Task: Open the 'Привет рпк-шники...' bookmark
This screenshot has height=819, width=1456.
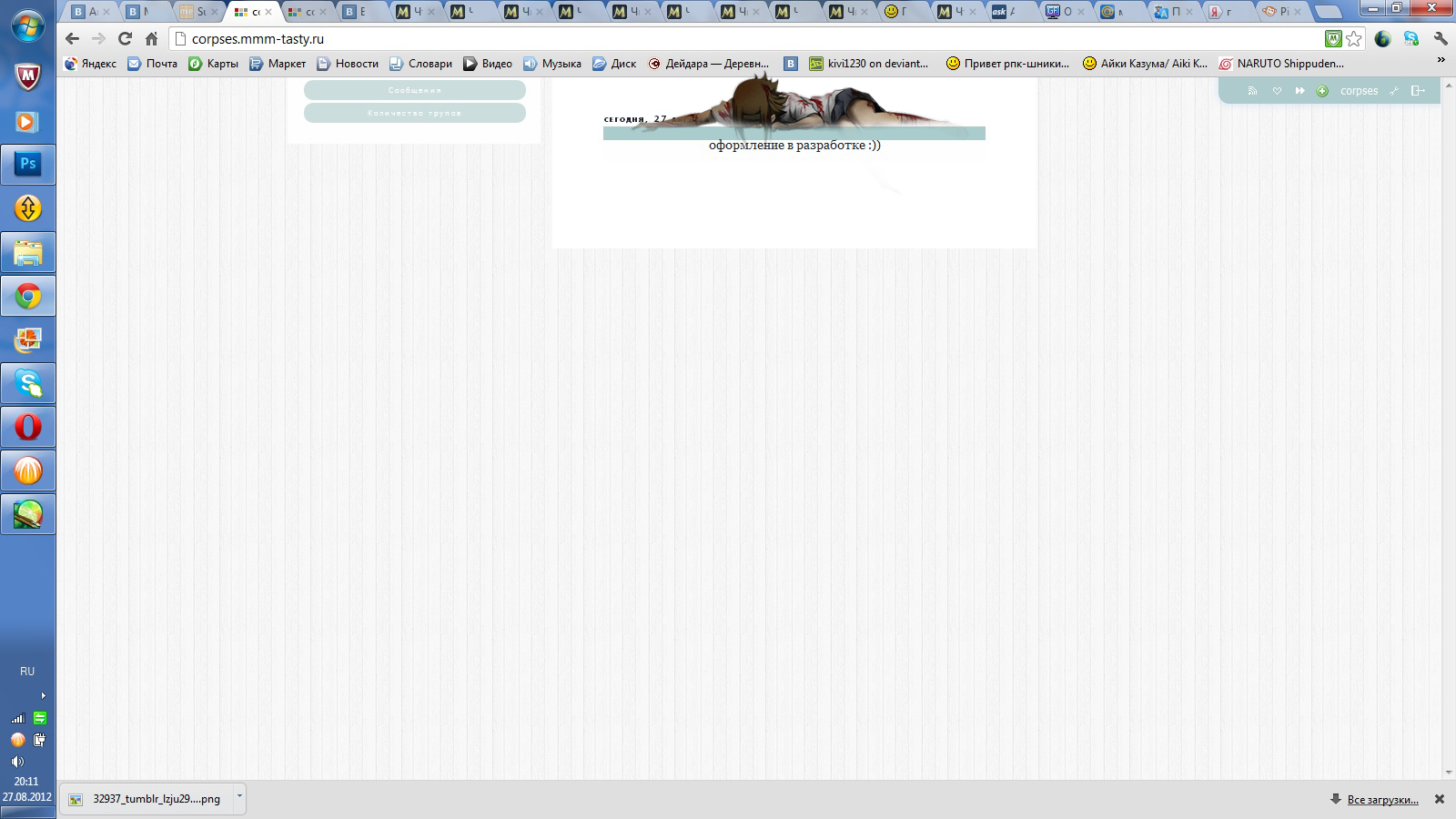Action: point(1007,64)
